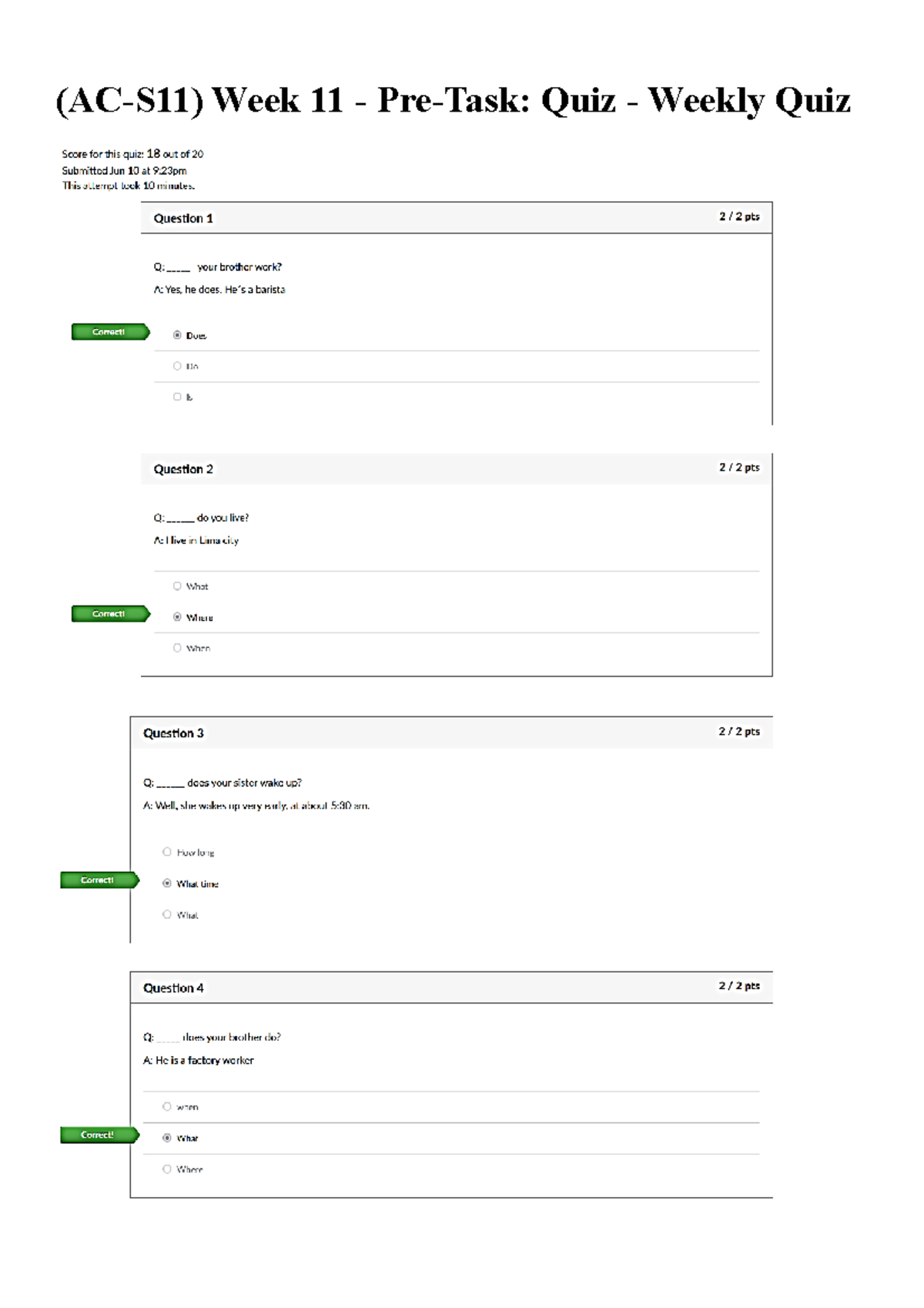Image resolution: width=924 pixels, height=1308 pixels.
Task: Choose the 'What time' radio option
Action: [167, 884]
